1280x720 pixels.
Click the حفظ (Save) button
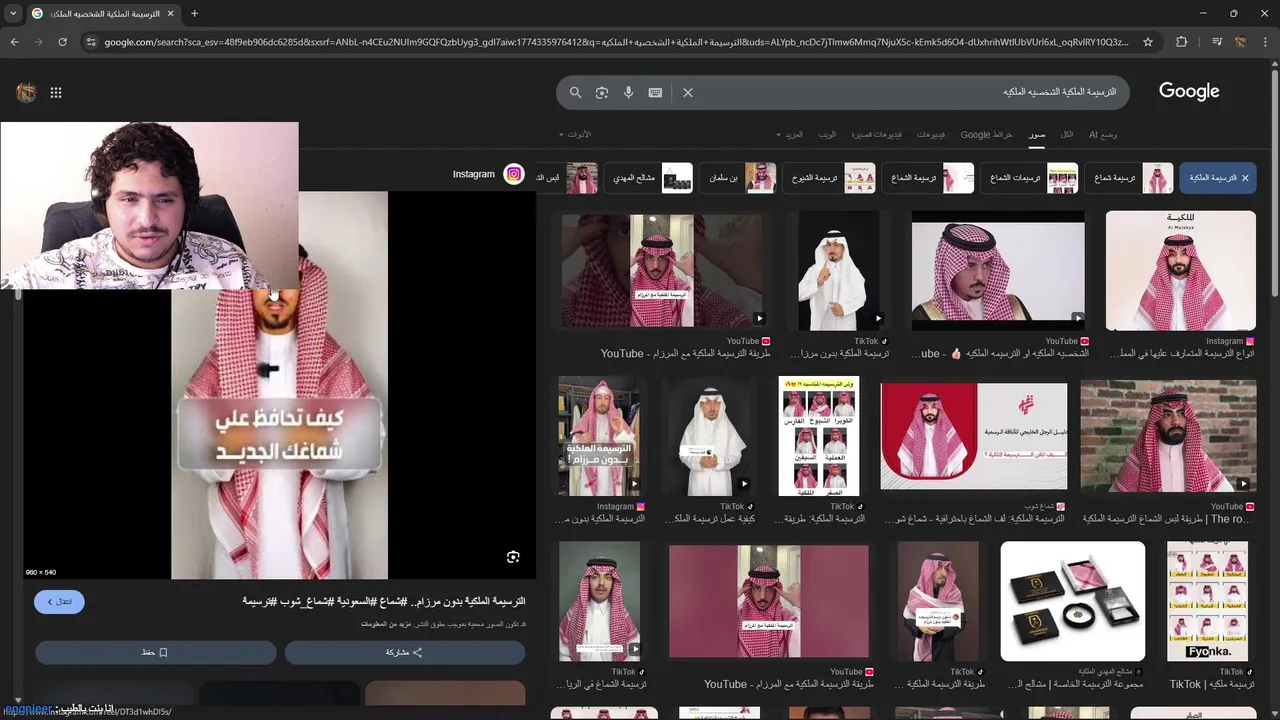tap(155, 652)
